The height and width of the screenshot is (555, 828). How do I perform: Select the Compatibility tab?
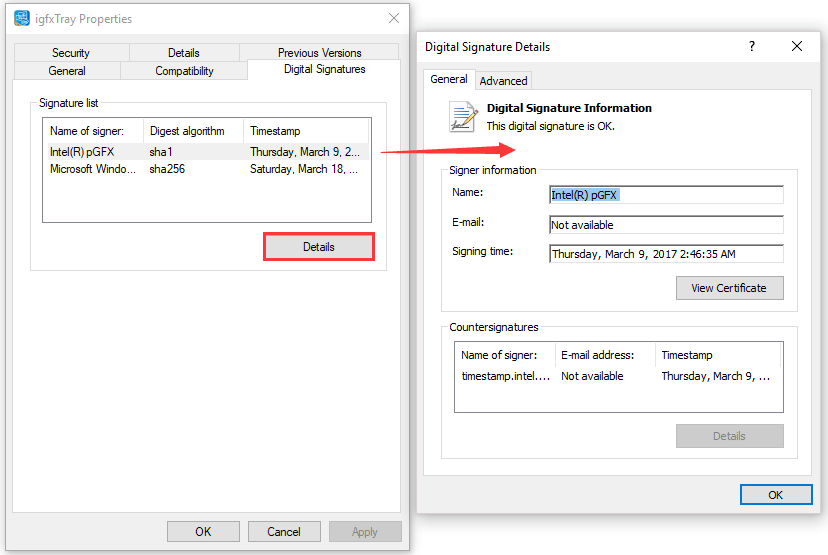tap(184, 71)
